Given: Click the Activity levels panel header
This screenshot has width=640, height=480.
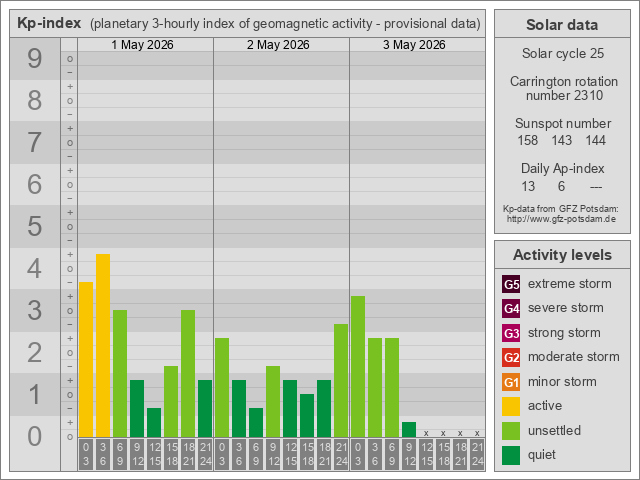Looking at the screenshot, I should [x=562, y=255].
